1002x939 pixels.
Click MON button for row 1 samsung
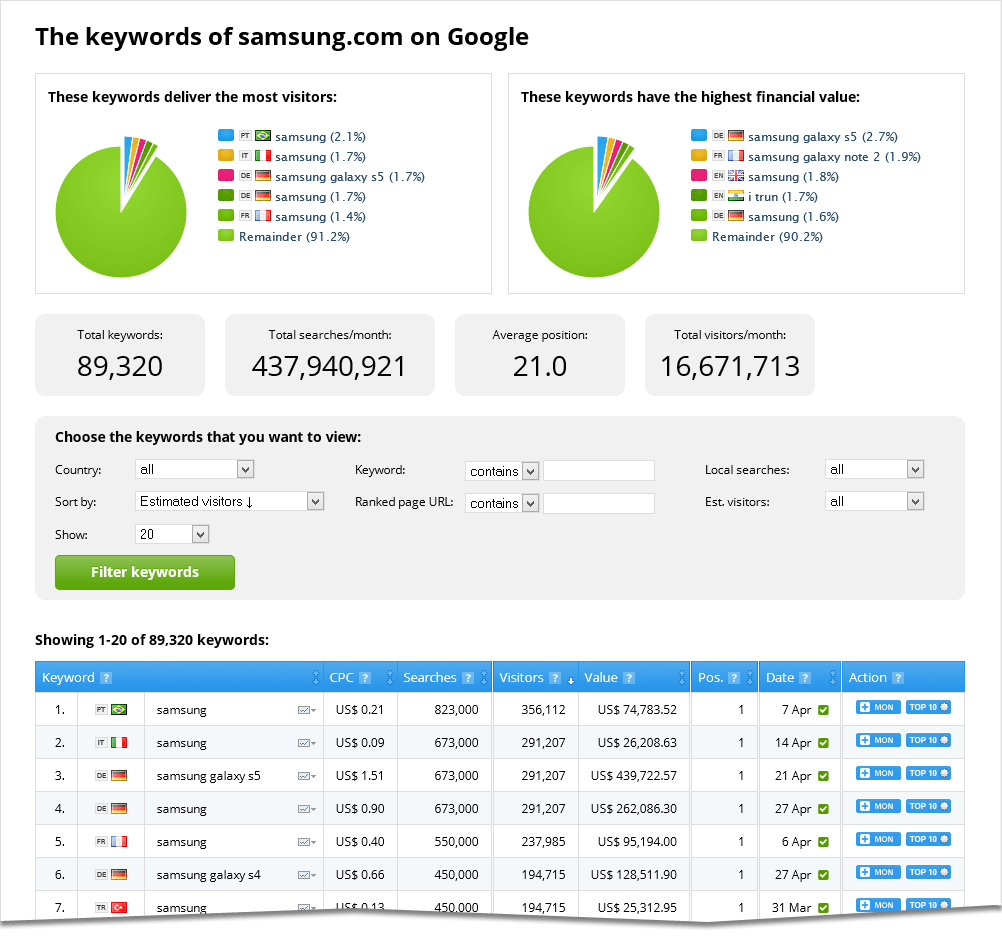(x=878, y=707)
